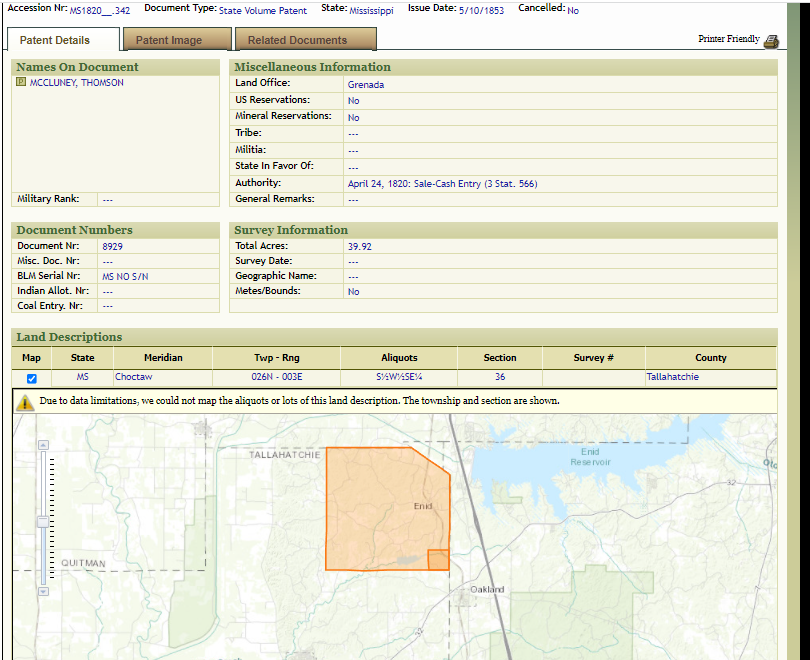
Task: Uncheck the Map checkbox for the MS row
Action: click(x=32, y=378)
